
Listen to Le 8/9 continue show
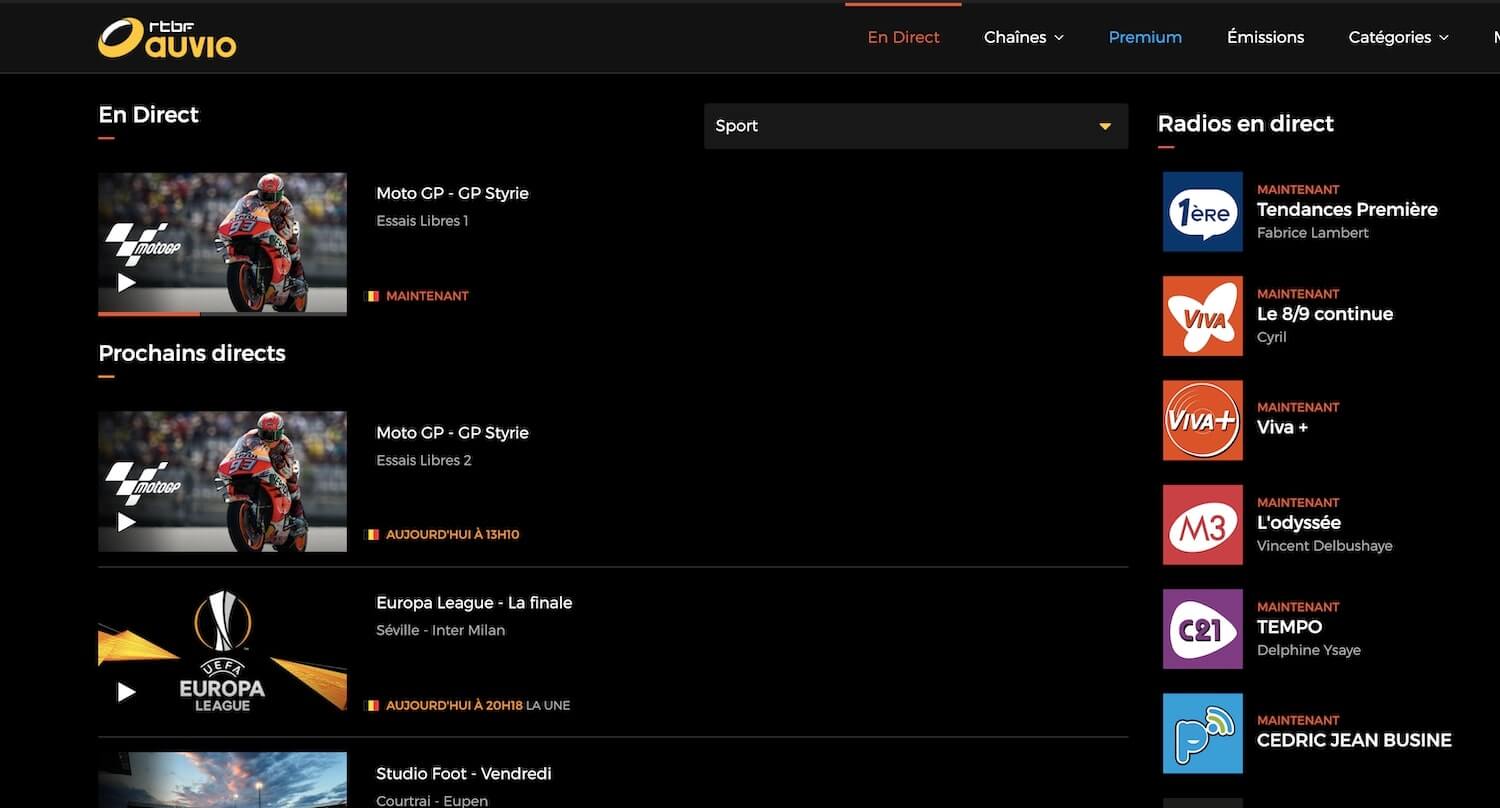tap(1325, 314)
